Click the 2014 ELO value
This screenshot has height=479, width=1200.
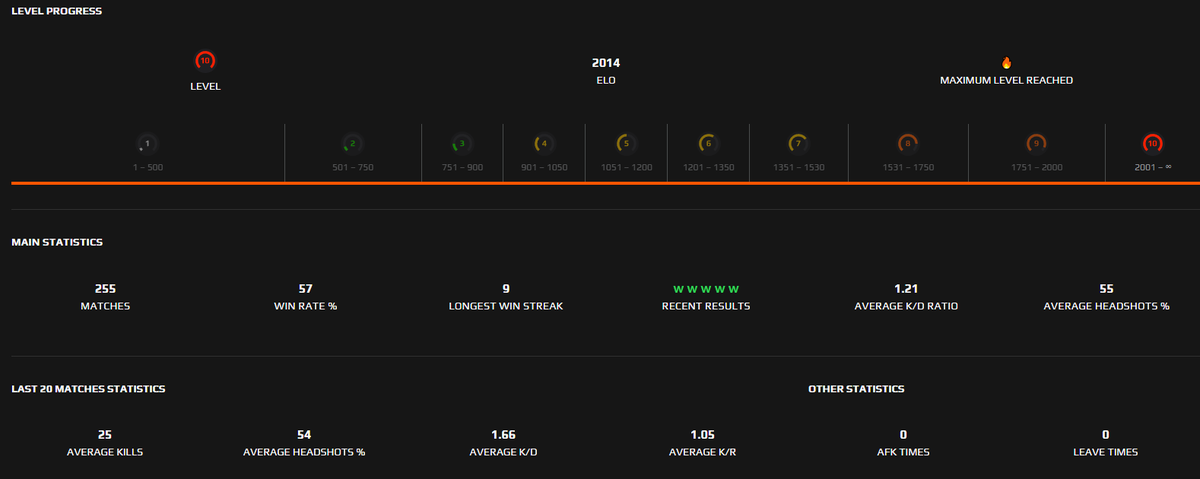pos(606,63)
